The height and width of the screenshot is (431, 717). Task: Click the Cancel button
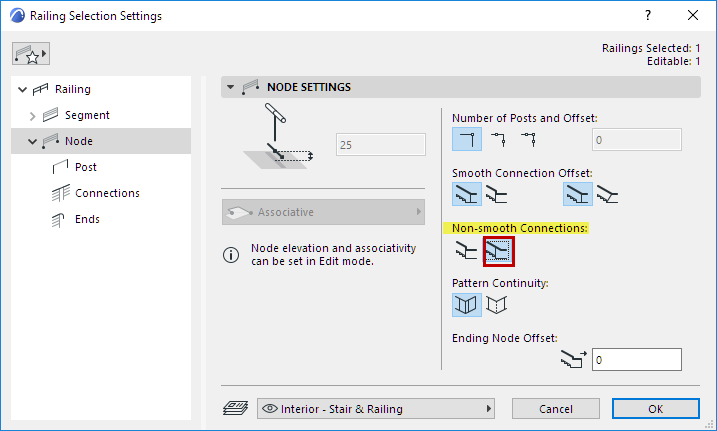(556, 408)
